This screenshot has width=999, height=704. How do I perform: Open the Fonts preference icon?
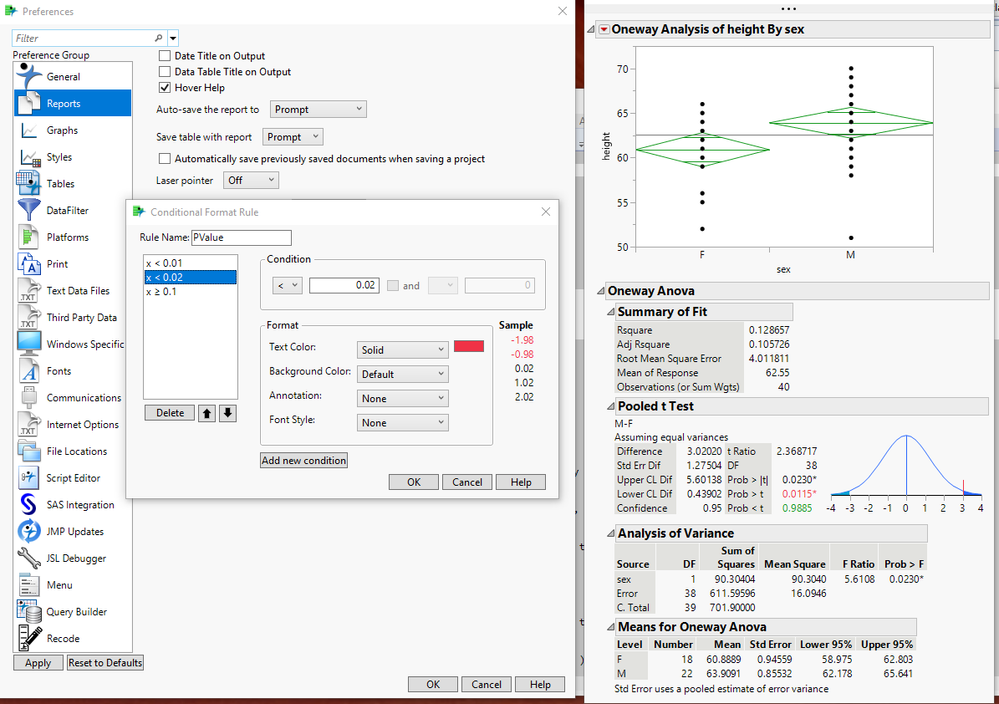29,371
